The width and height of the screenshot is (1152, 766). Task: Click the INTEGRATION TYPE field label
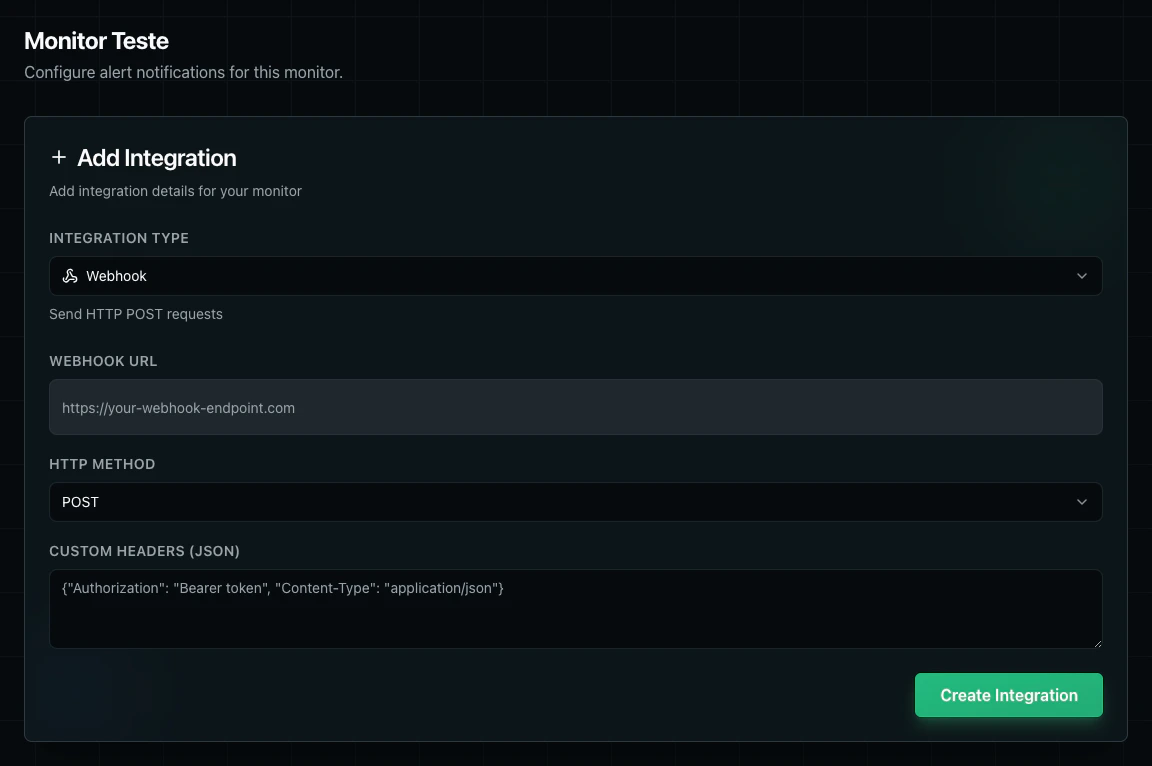118,238
